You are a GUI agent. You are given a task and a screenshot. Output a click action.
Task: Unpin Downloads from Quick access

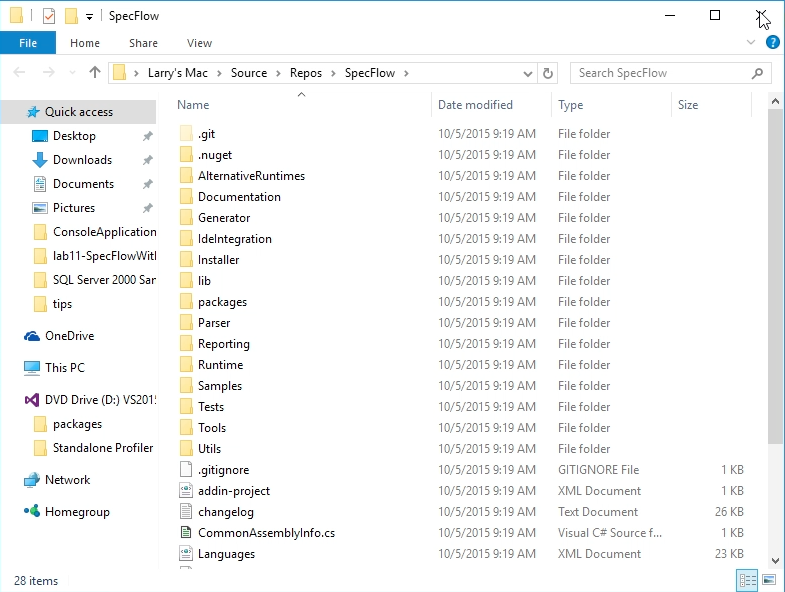[148, 160]
